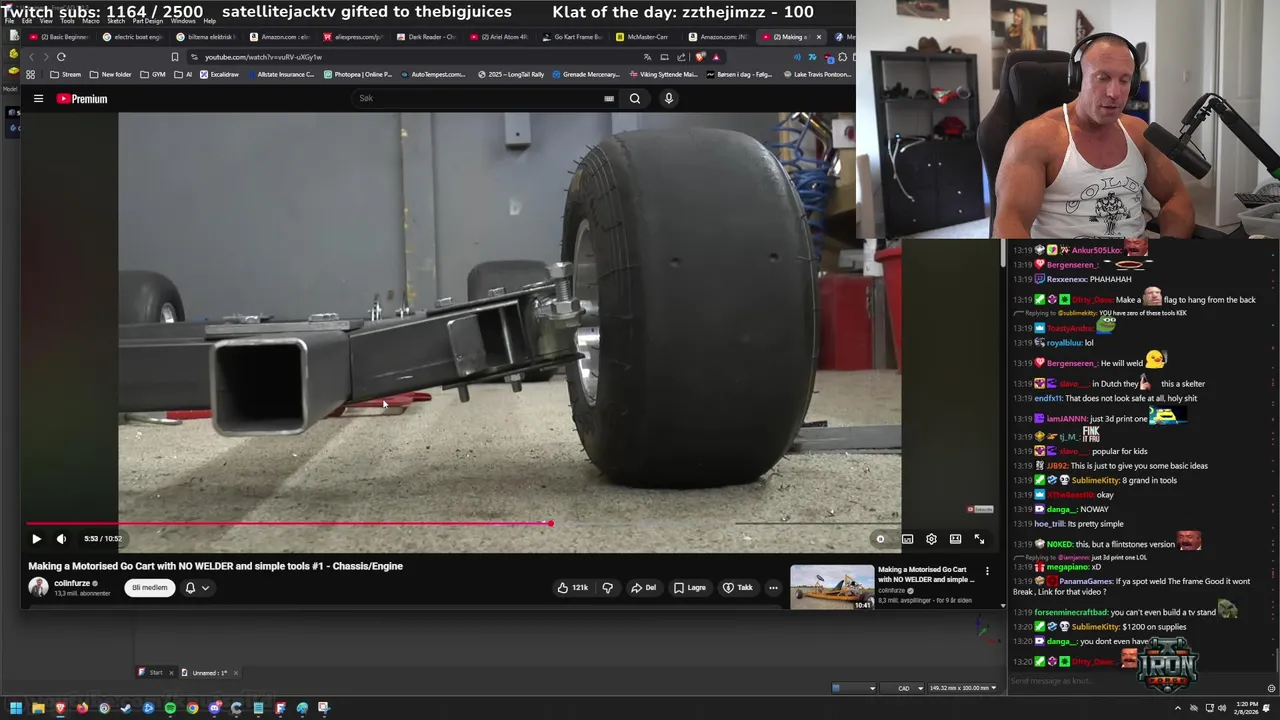The height and width of the screenshot is (720, 1280).
Task: Open FreeCAD Part Design menu
Action: (148, 21)
